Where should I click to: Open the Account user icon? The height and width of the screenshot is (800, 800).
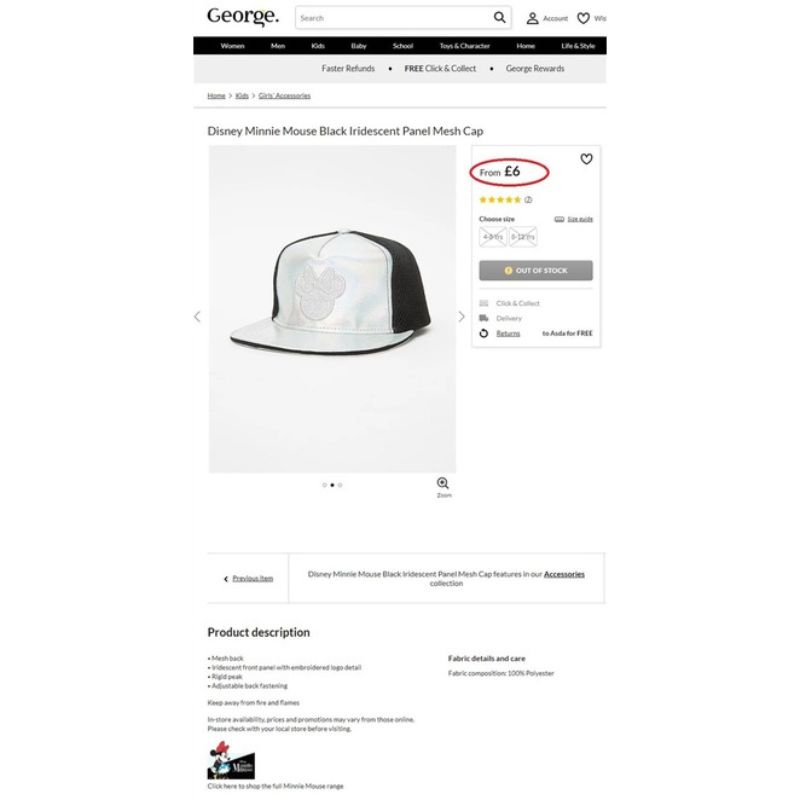[532, 18]
